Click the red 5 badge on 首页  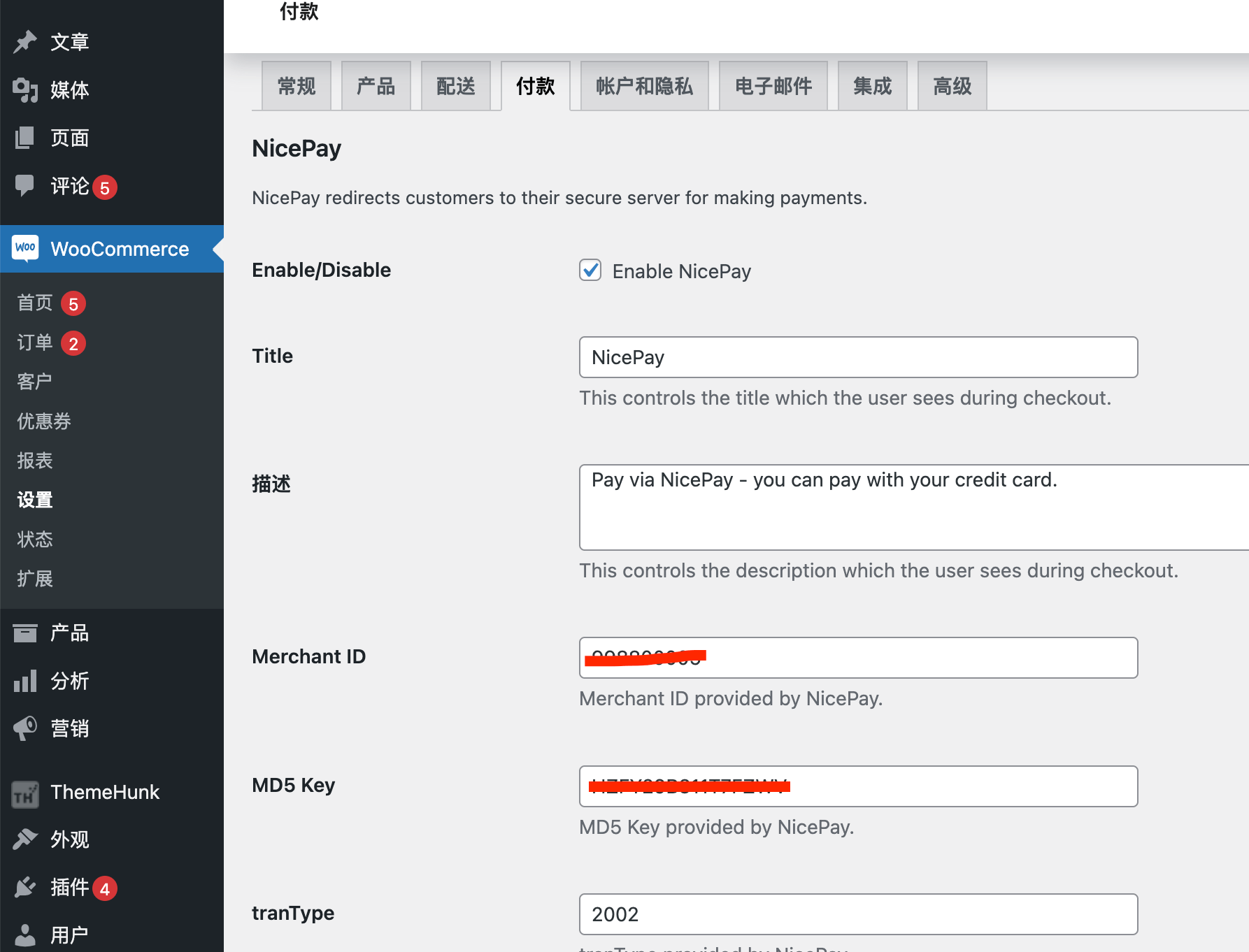tap(73, 304)
